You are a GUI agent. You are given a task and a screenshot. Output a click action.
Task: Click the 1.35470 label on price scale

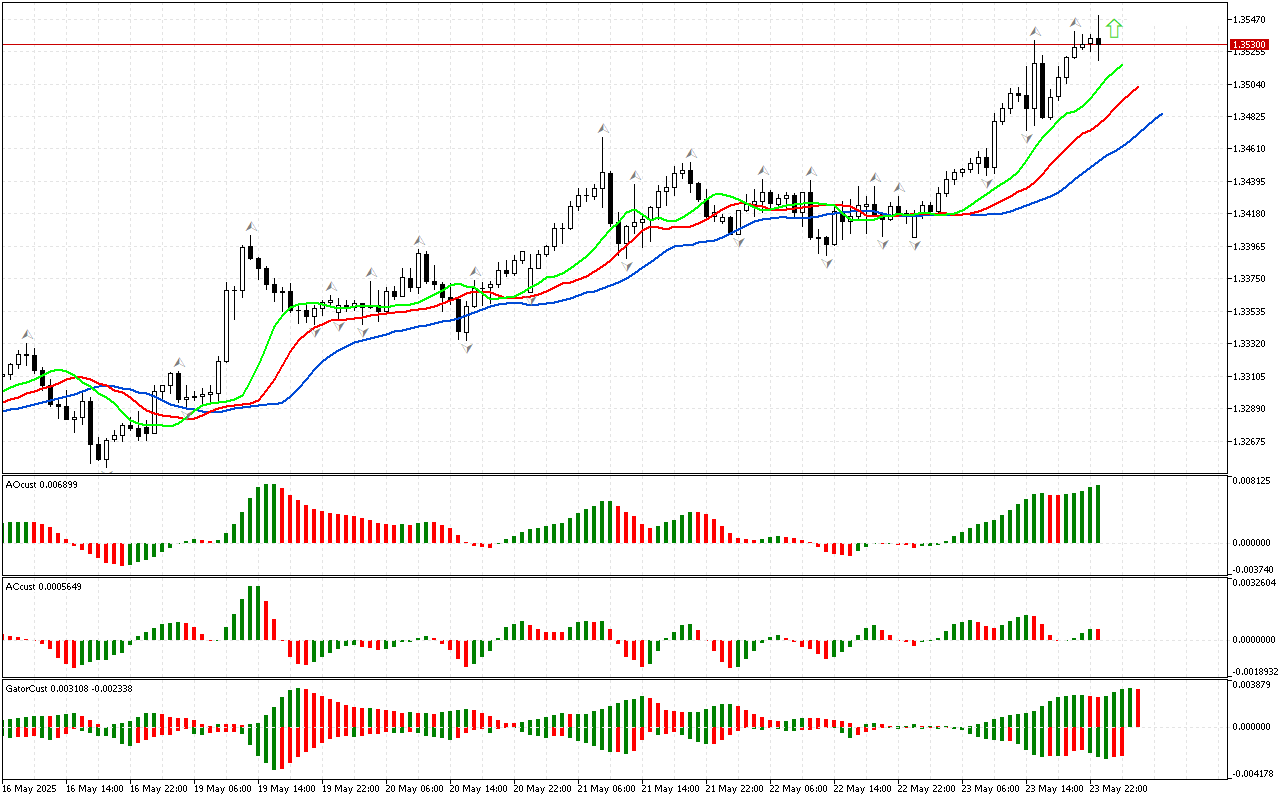[x=1251, y=19]
